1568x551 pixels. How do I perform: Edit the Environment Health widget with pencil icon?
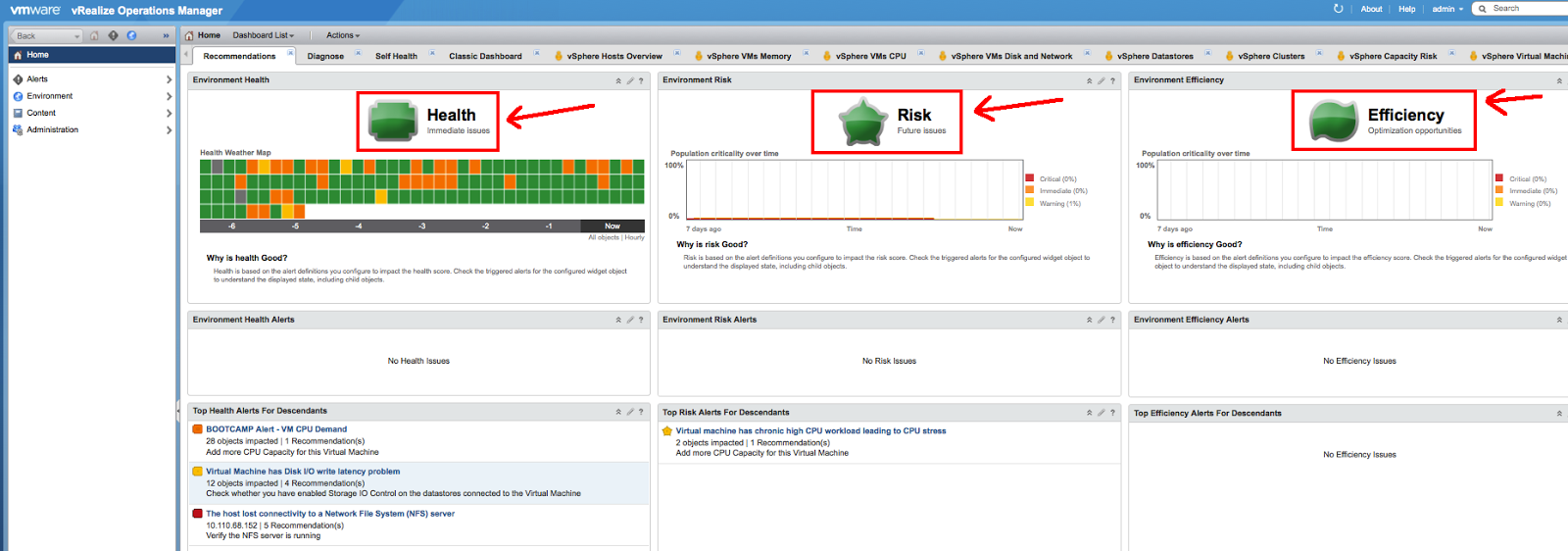(630, 80)
